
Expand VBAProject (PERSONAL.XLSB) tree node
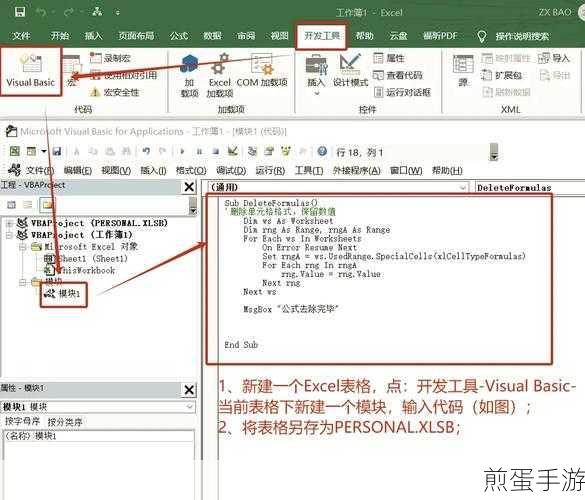coord(9,223)
